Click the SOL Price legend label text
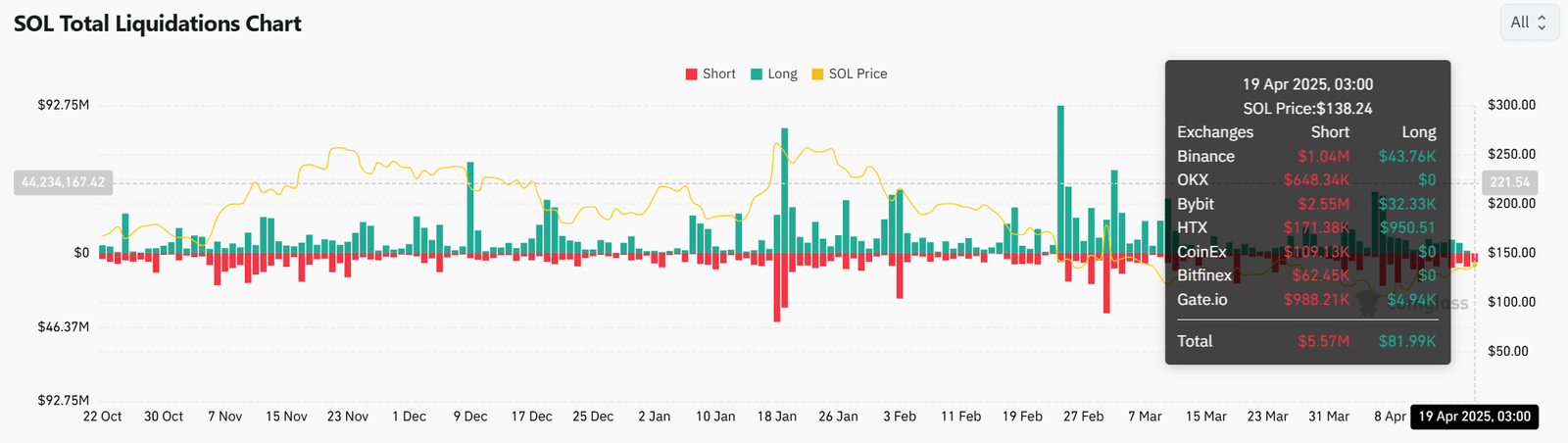 (x=857, y=74)
